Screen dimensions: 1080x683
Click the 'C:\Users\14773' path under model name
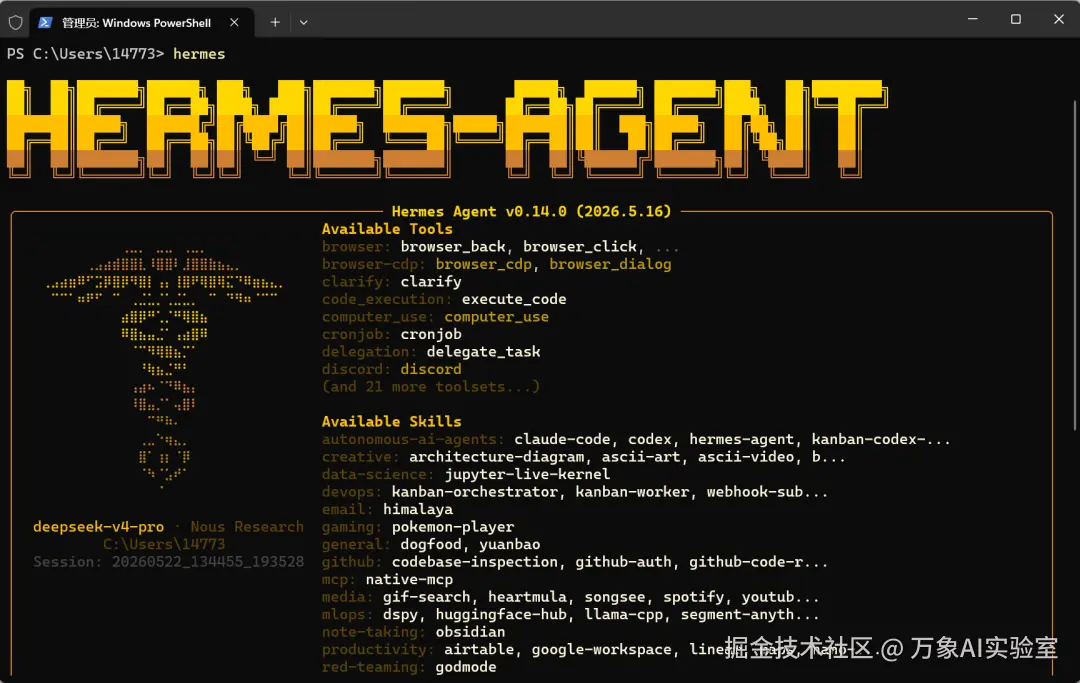[164, 545]
